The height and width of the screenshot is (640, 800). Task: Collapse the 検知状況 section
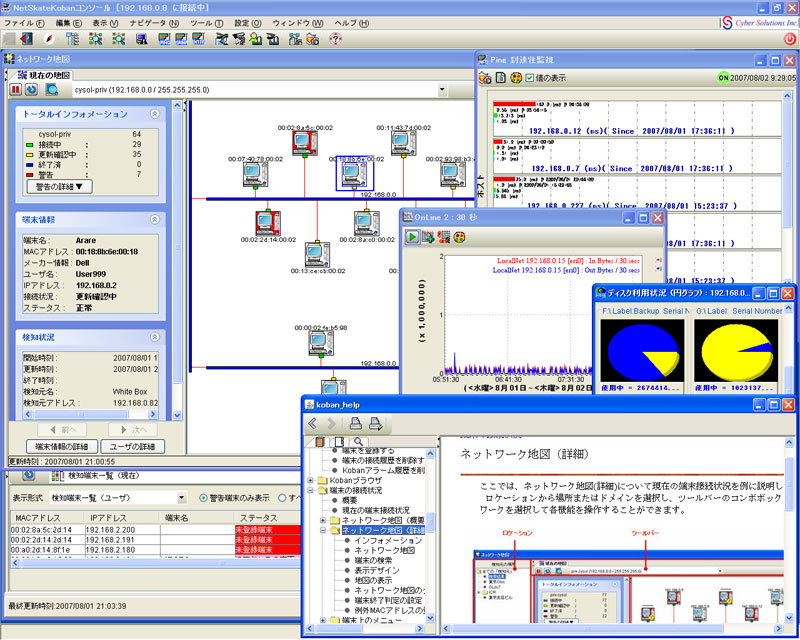click(x=155, y=337)
